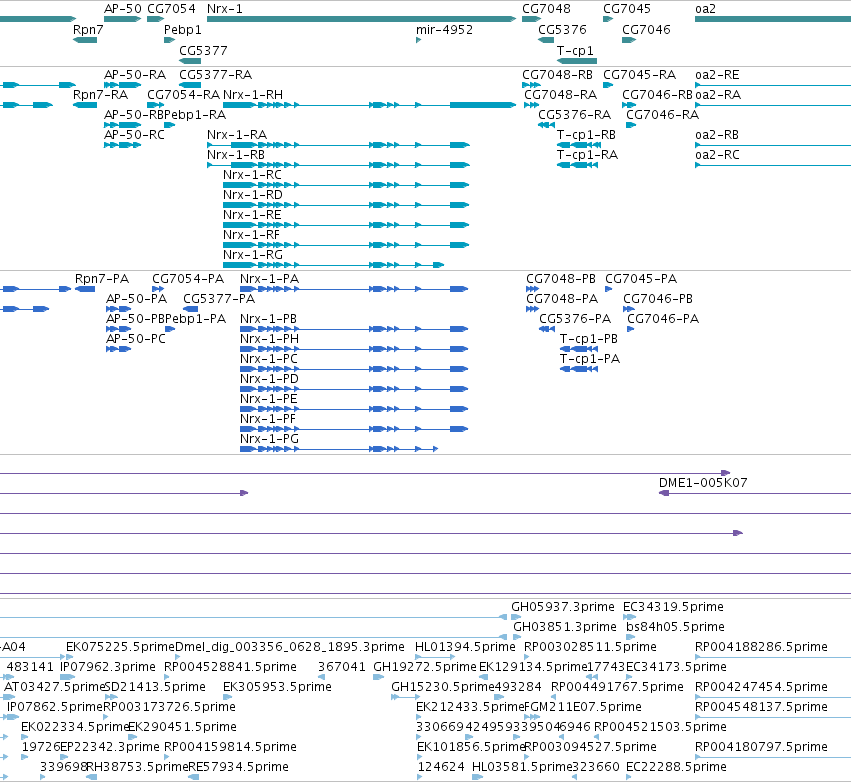Viewport: 851px width, 782px height.
Task: Select the oa2 gene label
Action: pos(705,9)
